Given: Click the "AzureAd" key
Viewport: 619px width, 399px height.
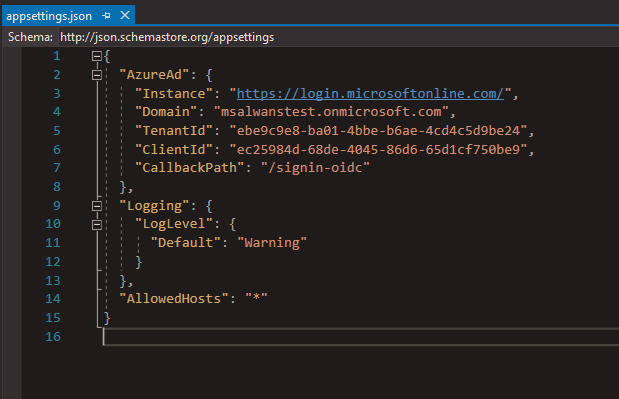Looking at the screenshot, I should tap(154, 75).
